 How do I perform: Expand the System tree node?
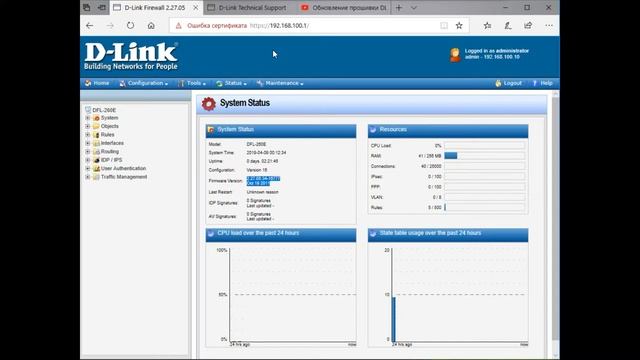pyautogui.click(x=87, y=118)
